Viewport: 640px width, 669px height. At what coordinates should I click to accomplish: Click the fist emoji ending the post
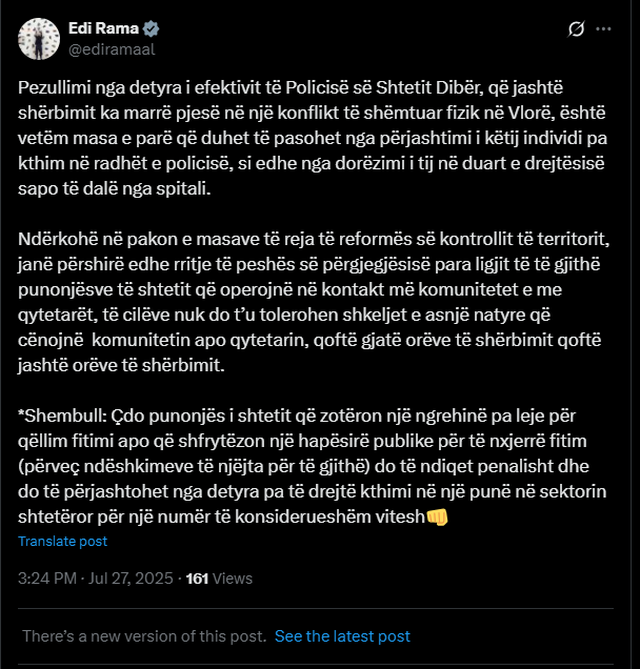[437, 517]
